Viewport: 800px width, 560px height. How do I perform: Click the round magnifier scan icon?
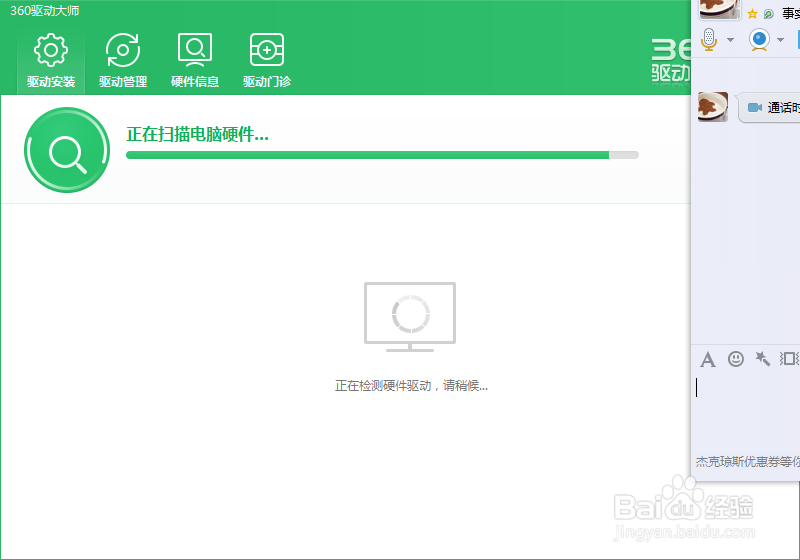tap(67, 150)
